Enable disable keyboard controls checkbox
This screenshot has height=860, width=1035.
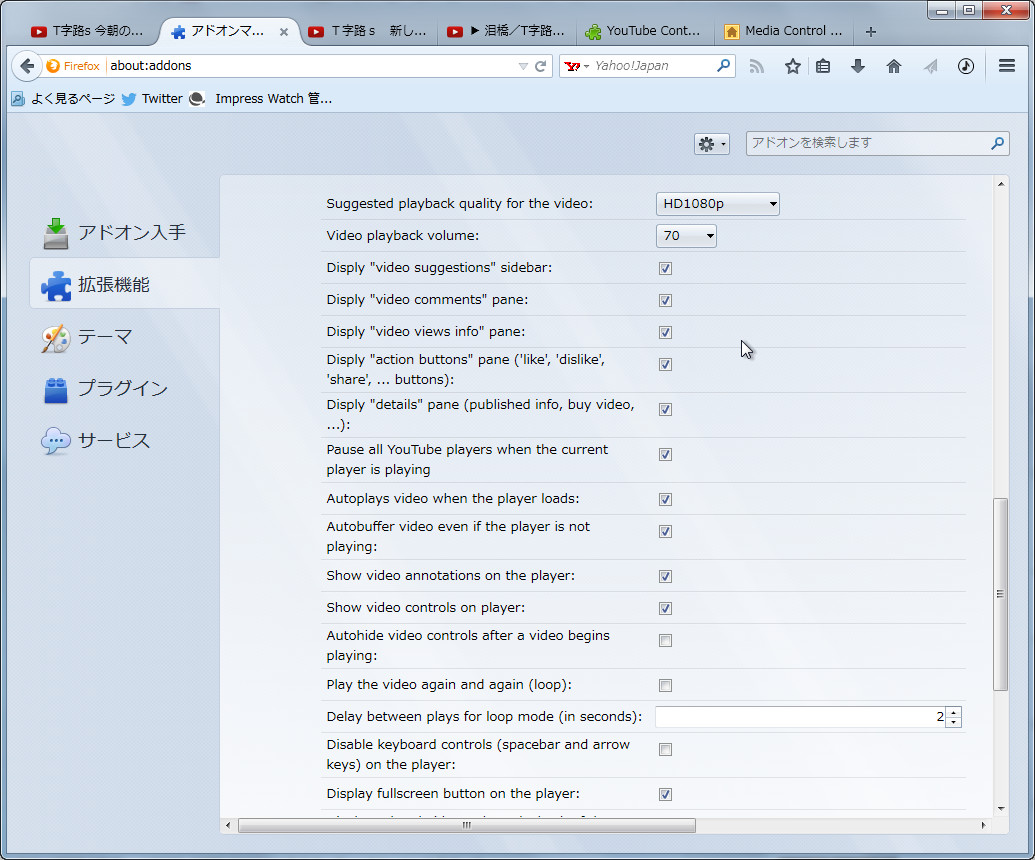coord(665,749)
